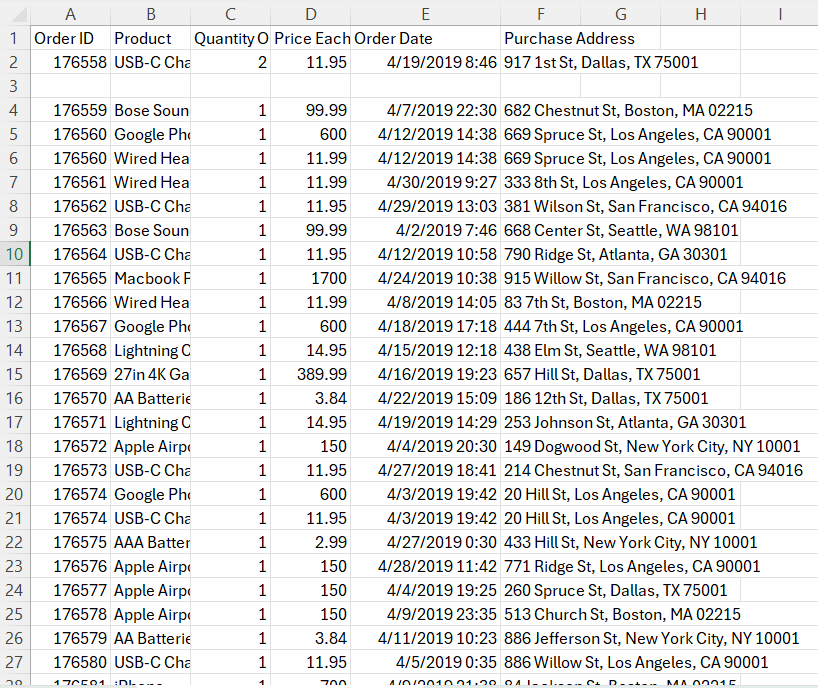Click the 'Order ID' header cell
818x688 pixels.
[x=70, y=38]
